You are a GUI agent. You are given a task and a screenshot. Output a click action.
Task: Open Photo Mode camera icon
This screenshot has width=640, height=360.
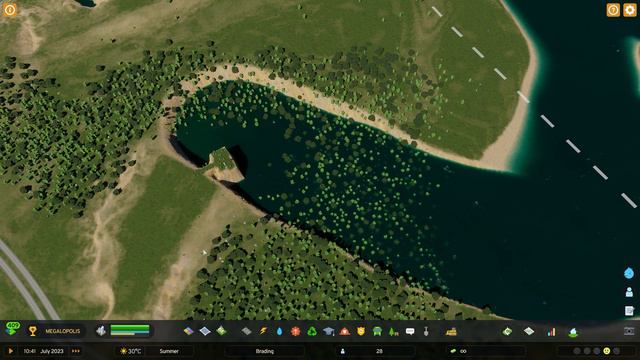coord(629,331)
